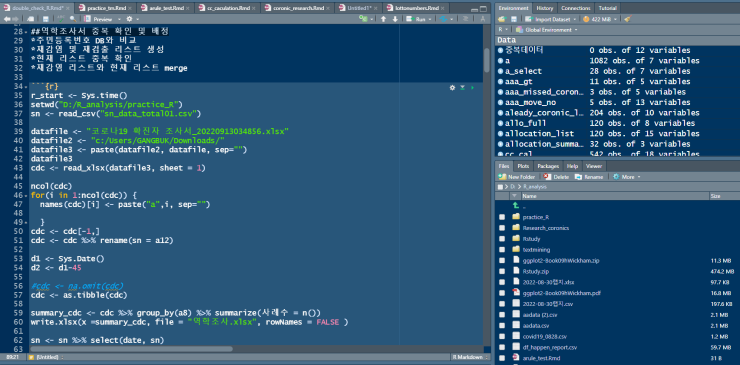
Task: Click Delete in Files toolbar
Action: (556, 177)
